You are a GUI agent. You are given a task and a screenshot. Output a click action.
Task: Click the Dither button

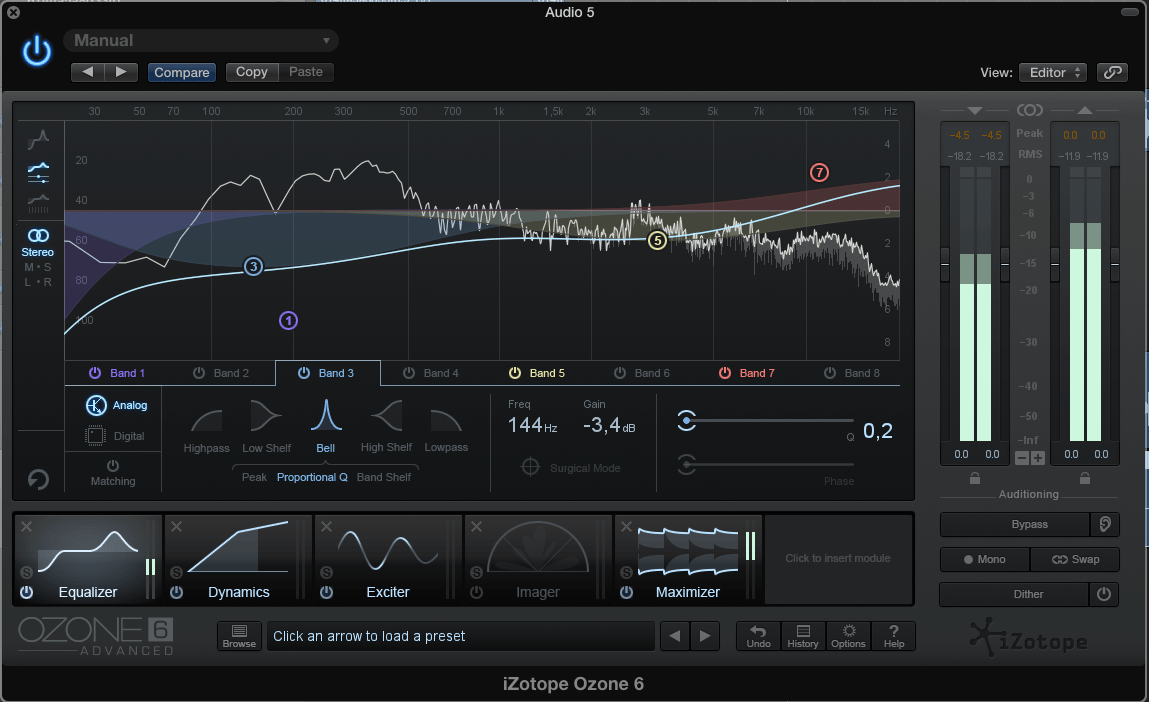coord(1015,594)
